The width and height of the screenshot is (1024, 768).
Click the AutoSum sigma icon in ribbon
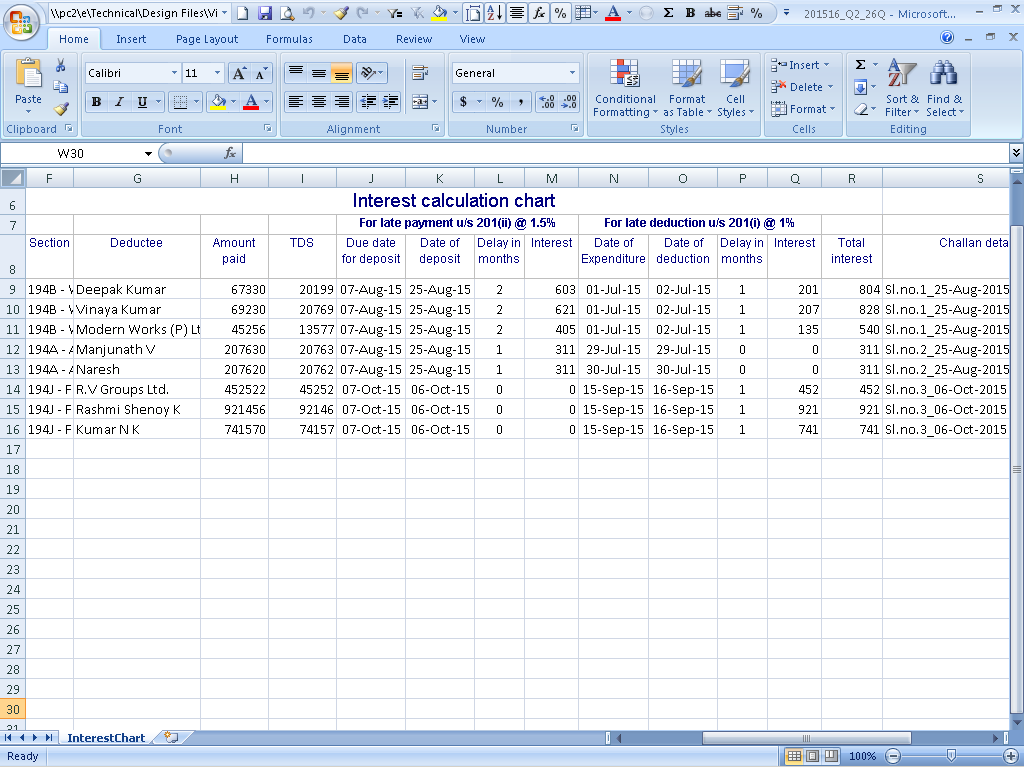pos(860,65)
